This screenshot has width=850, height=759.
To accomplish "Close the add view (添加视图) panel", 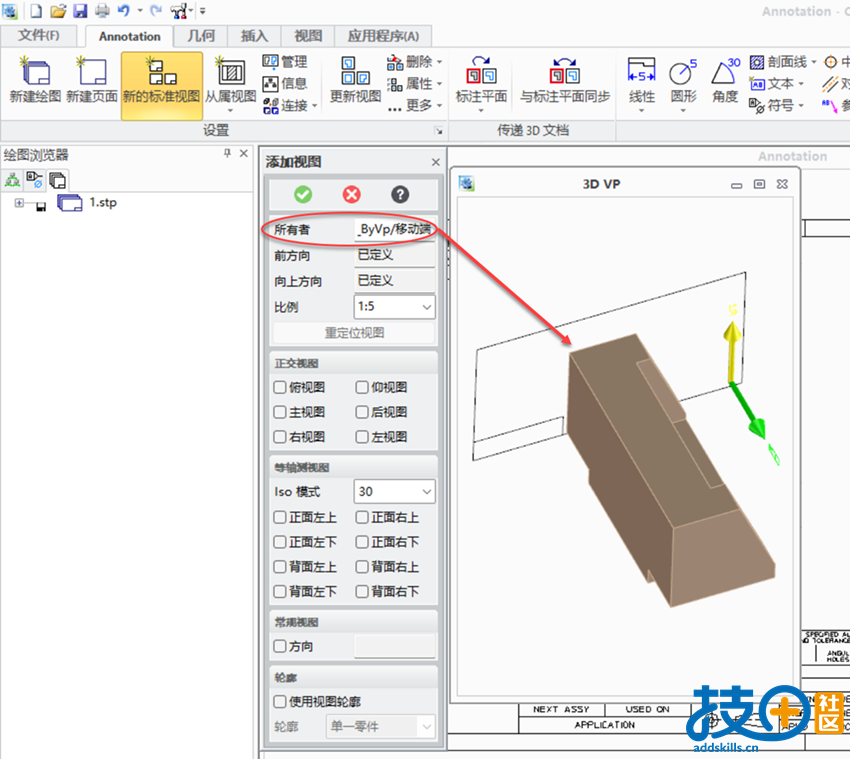I will point(436,162).
